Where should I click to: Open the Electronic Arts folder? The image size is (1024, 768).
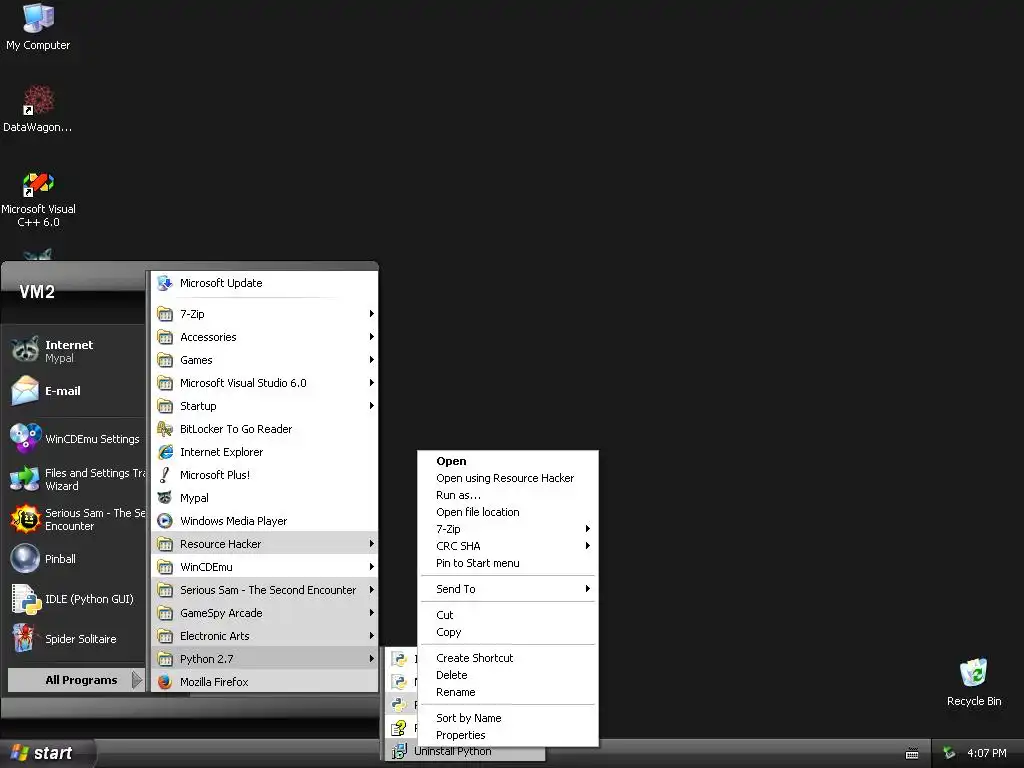tap(264, 635)
